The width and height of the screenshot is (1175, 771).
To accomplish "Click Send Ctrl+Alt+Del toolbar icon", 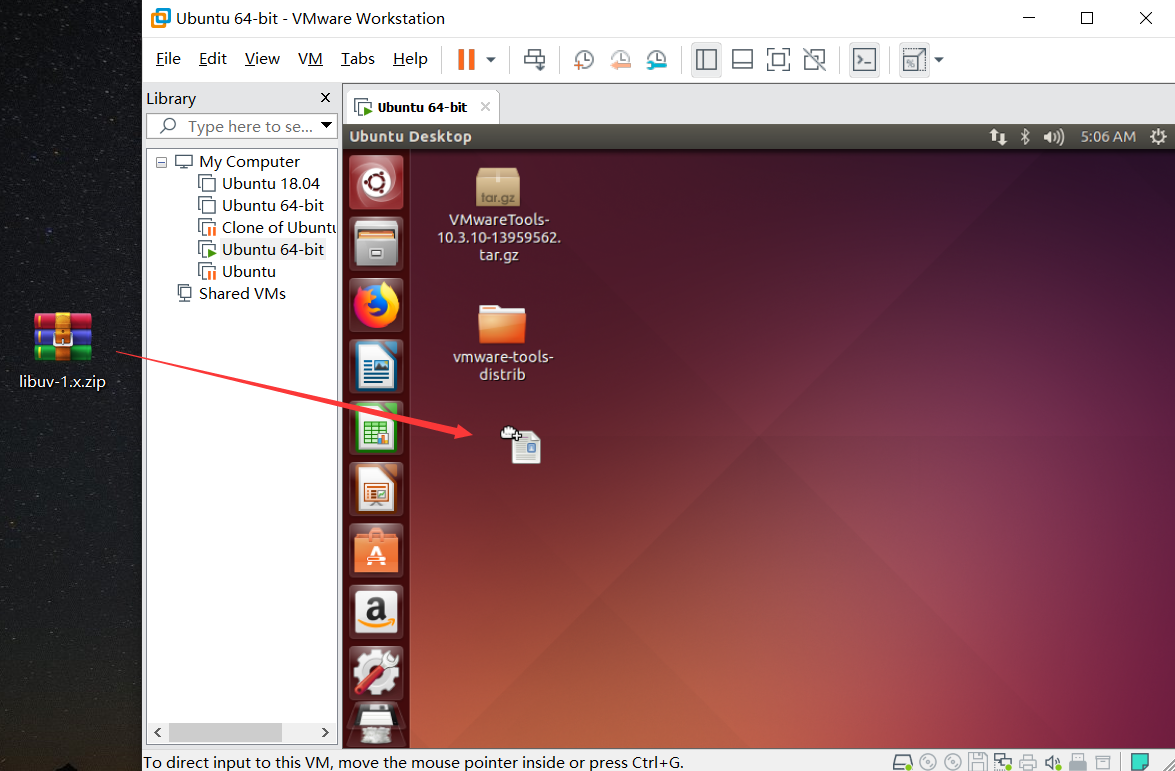I will (x=534, y=59).
